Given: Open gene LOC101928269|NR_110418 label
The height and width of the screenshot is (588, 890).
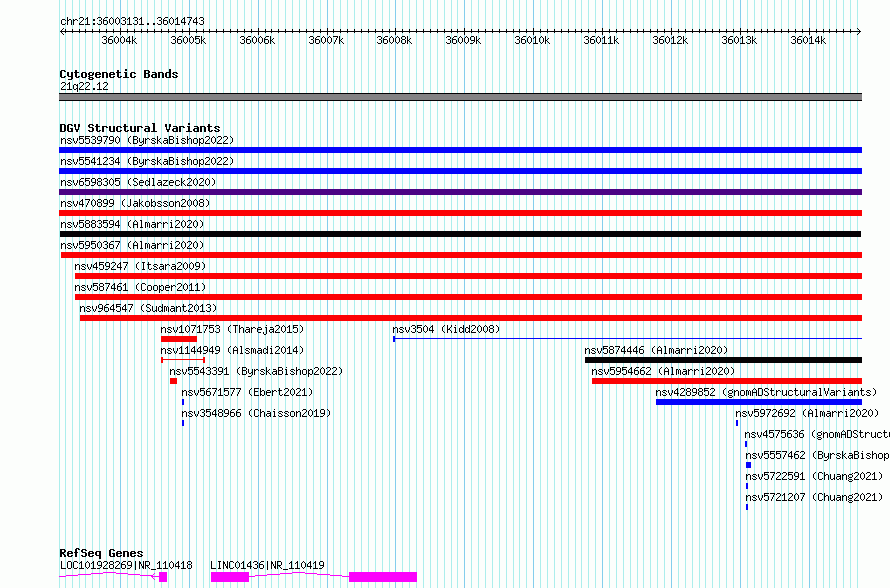Looking at the screenshot, I should click(126, 565).
